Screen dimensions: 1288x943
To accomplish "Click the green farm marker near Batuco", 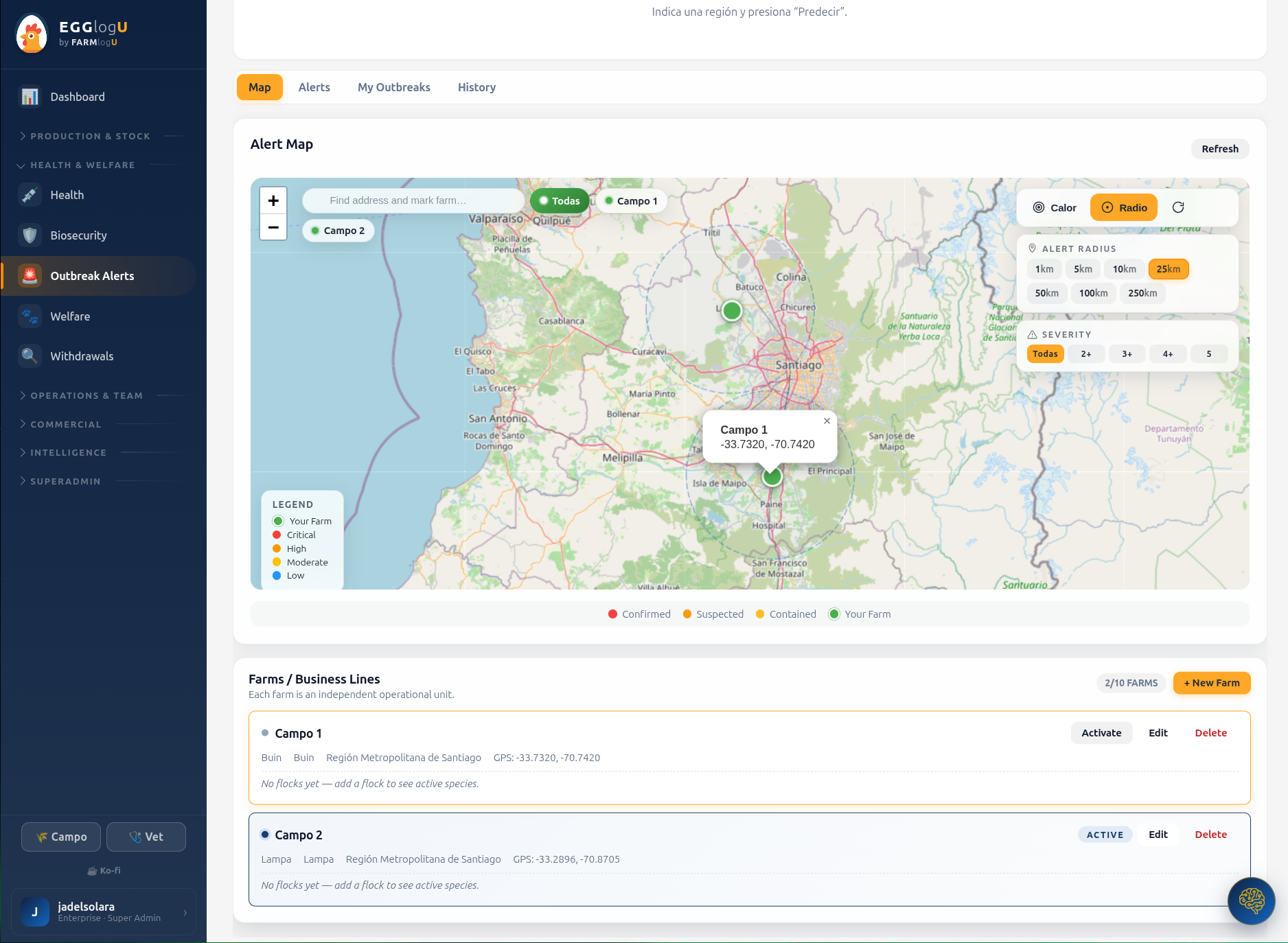I will pos(732,311).
